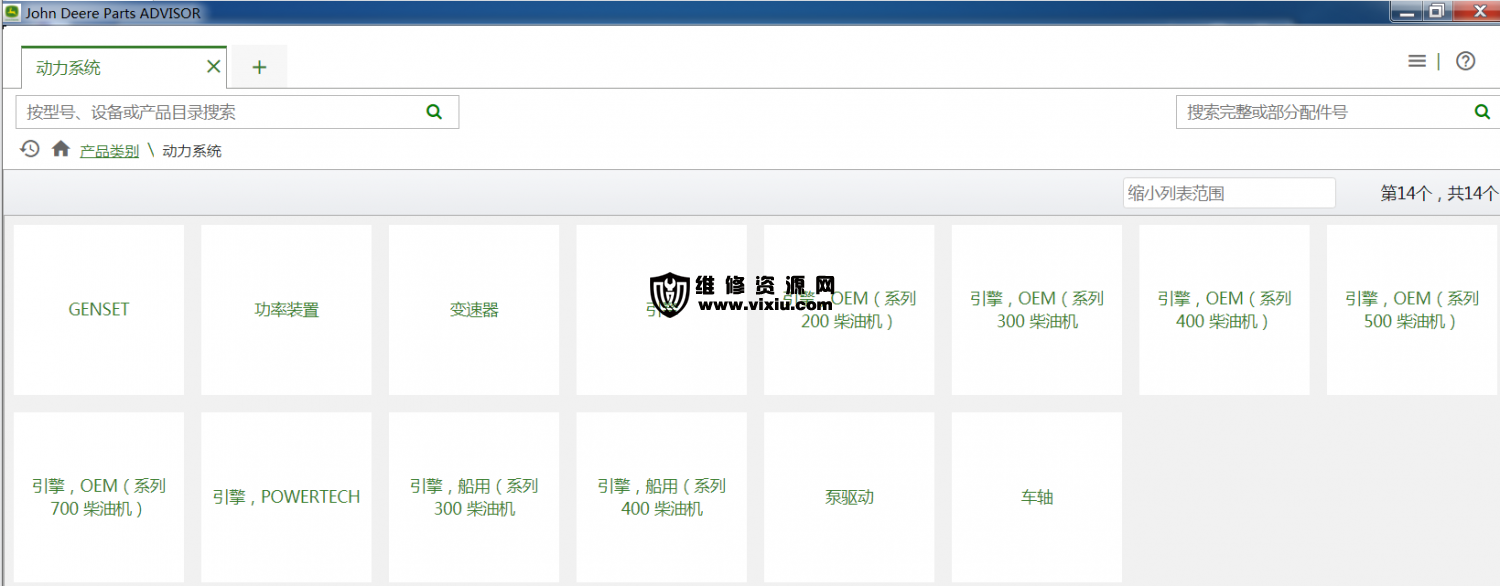Open the browsing history clock icon
The width and height of the screenshot is (1500, 586).
point(30,149)
